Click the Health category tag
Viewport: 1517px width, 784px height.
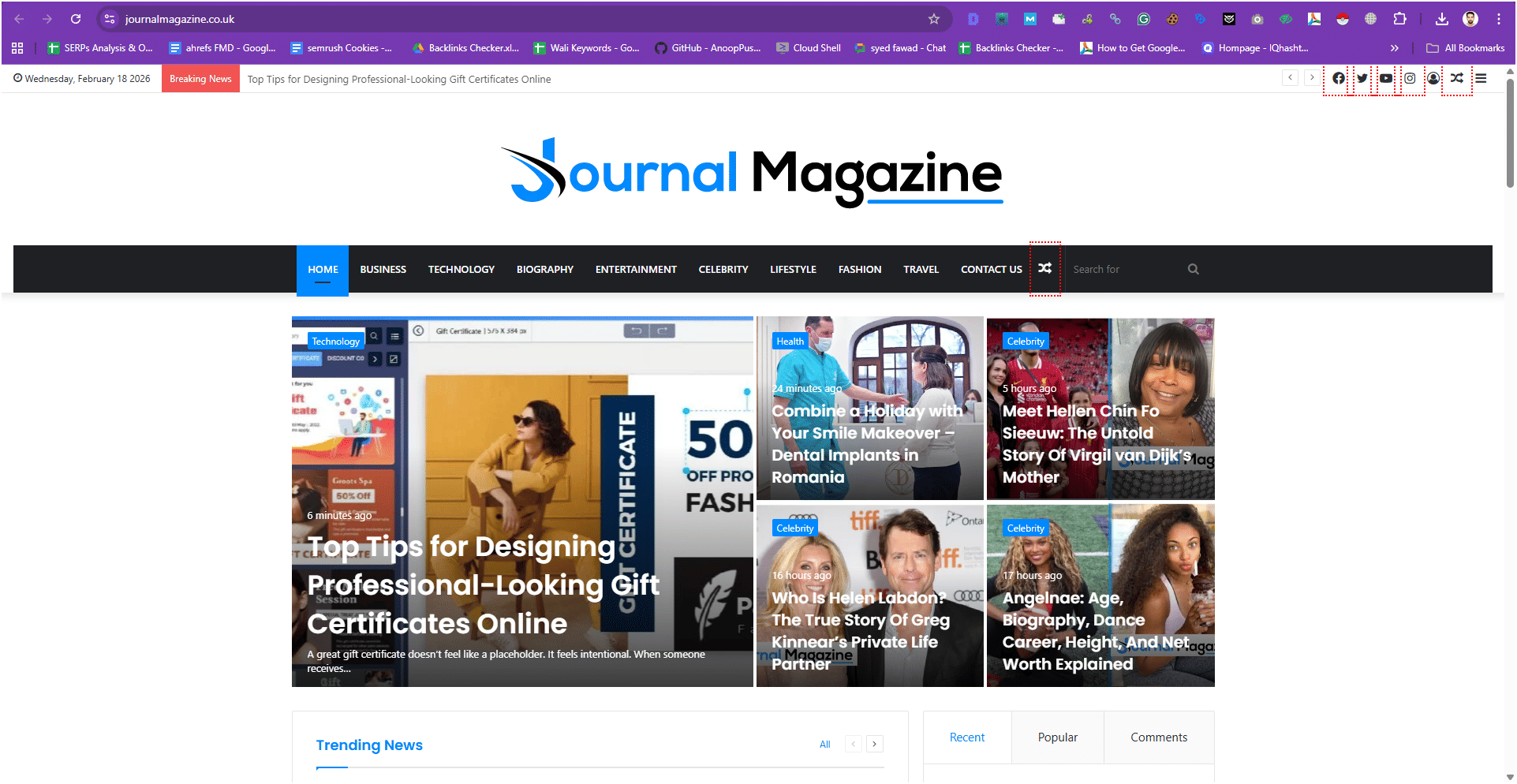[790, 342]
